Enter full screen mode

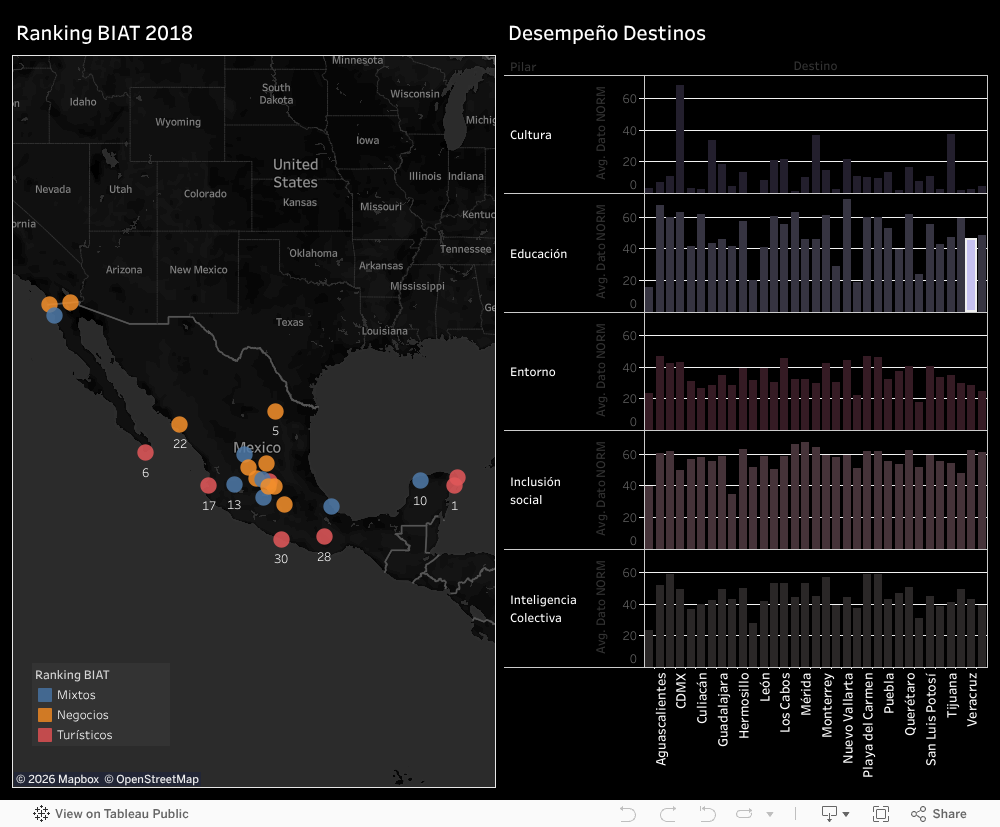(x=881, y=814)
